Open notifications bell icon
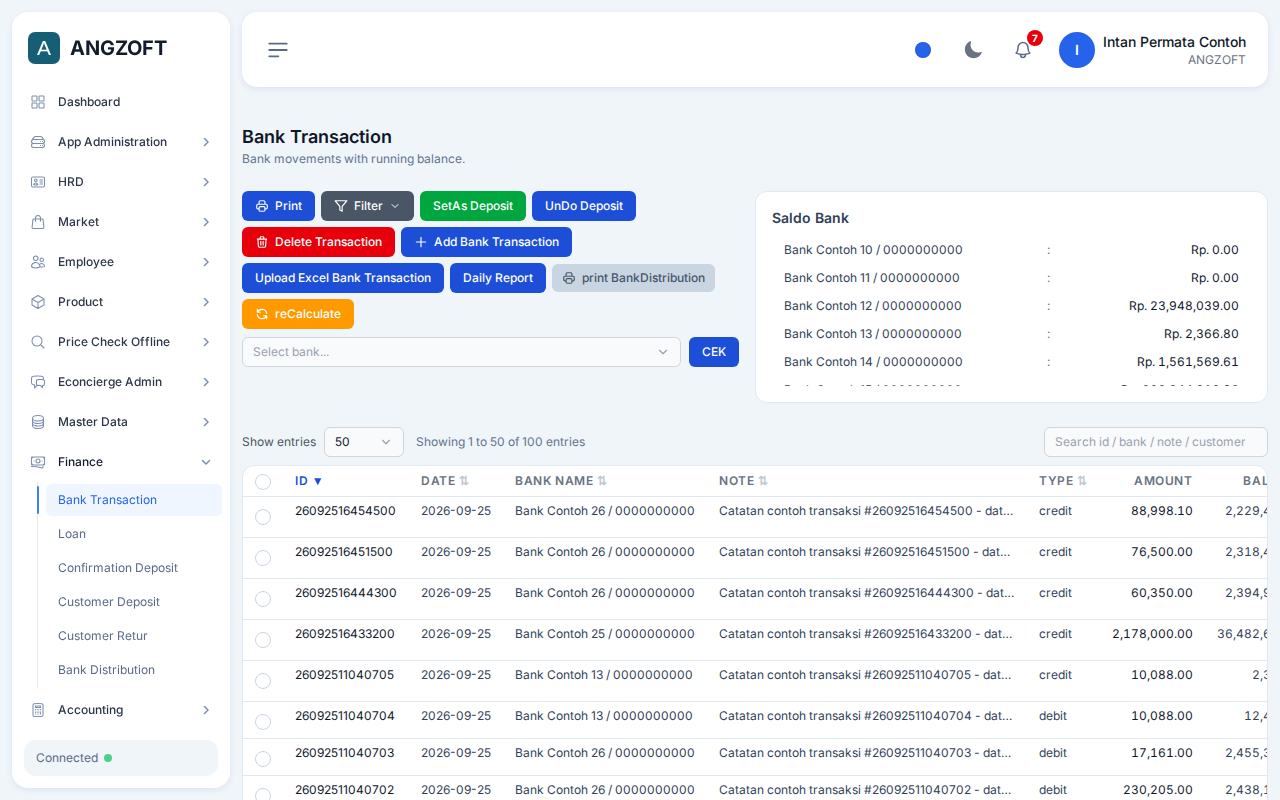This screenshot has width=1280, height=800. 1023,50
